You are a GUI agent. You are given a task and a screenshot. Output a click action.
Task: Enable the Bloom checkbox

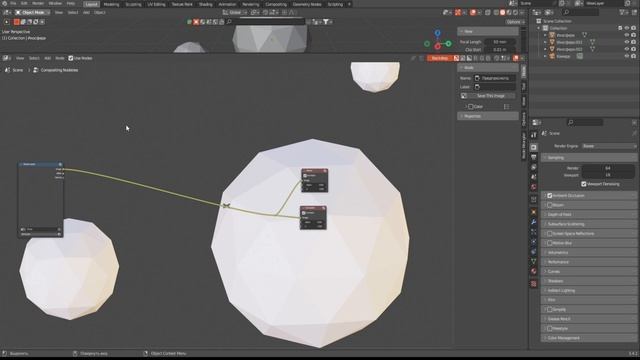click(x=550, y=205)
